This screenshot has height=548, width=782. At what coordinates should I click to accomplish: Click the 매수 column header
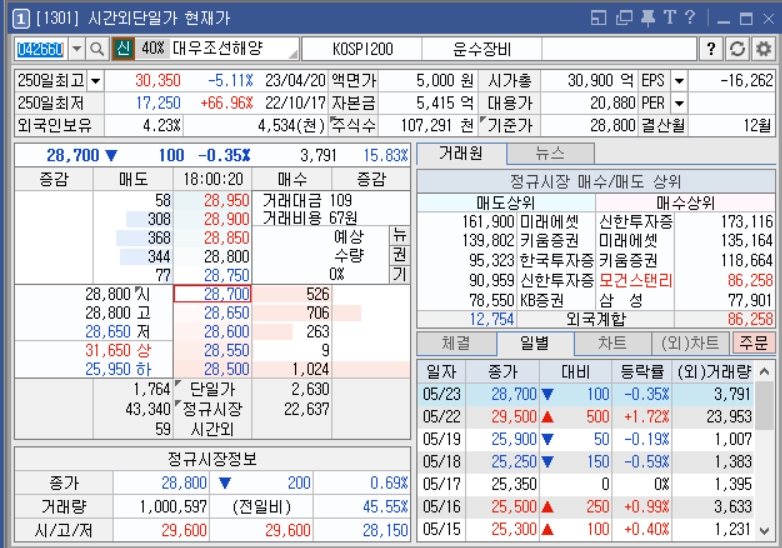[292, 179]
